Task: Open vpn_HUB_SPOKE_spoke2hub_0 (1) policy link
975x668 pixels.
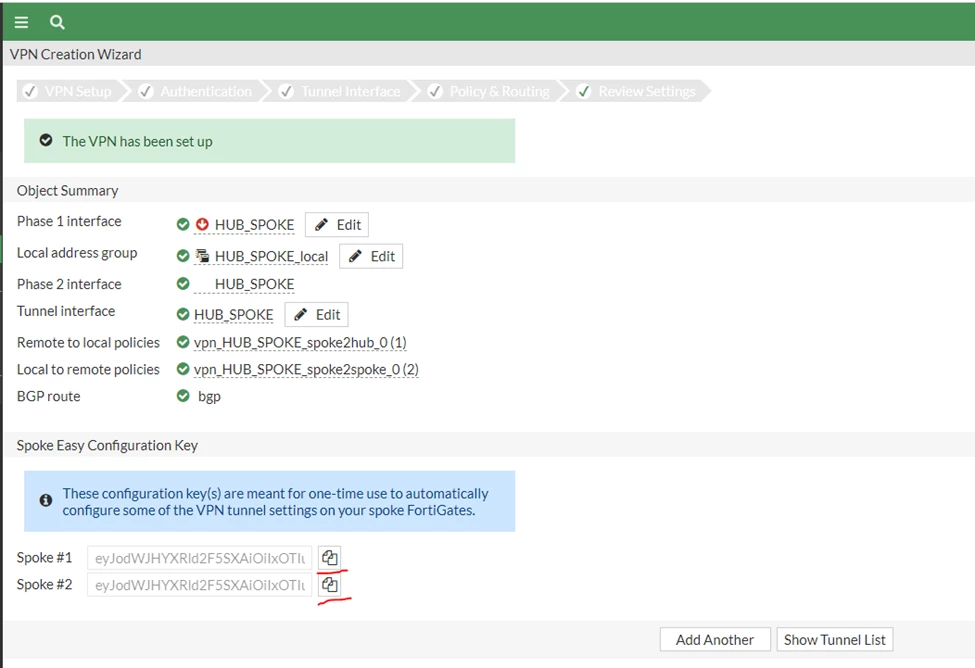Action: pos(300,342)
